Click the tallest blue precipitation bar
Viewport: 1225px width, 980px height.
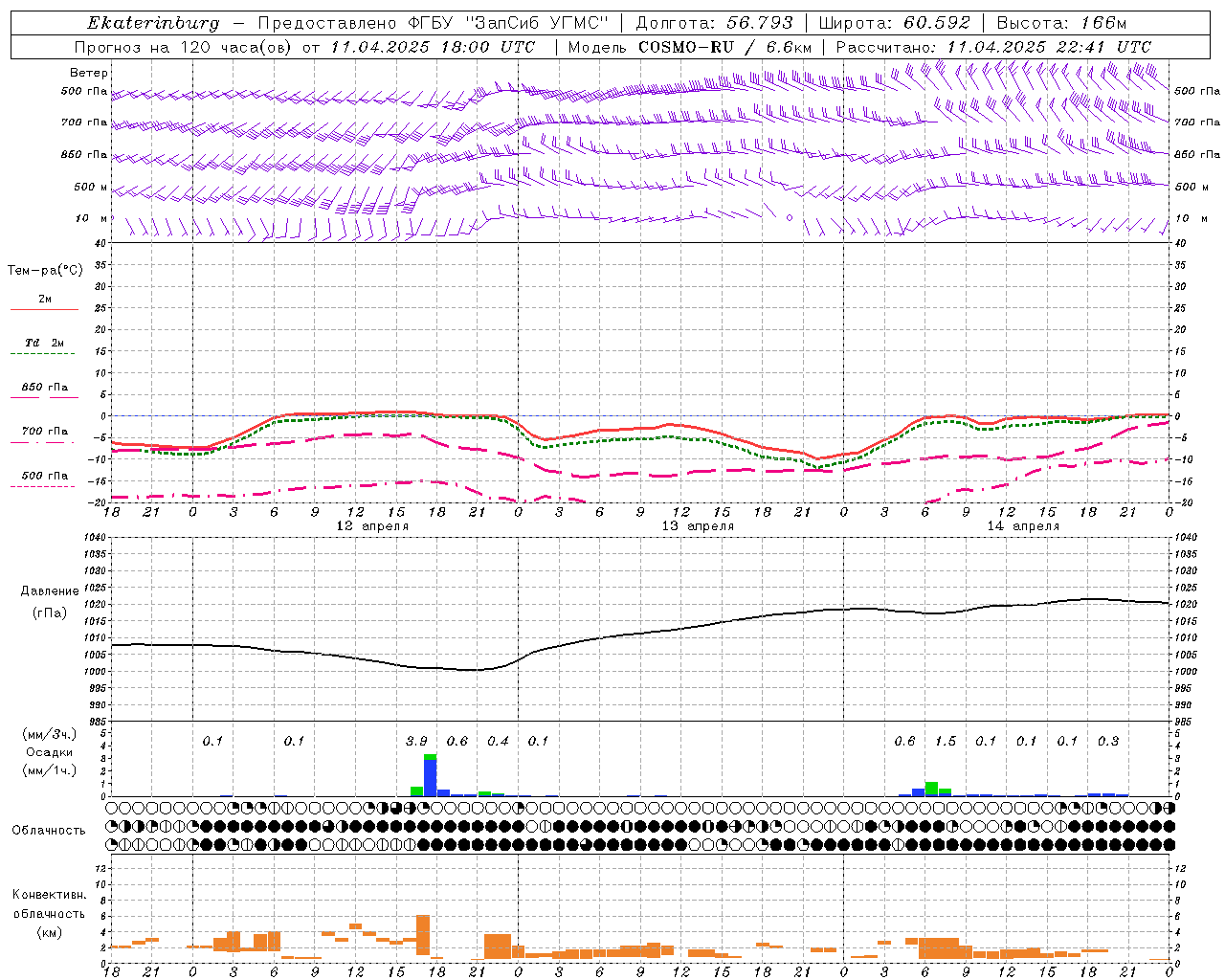[x=430, y=778]
